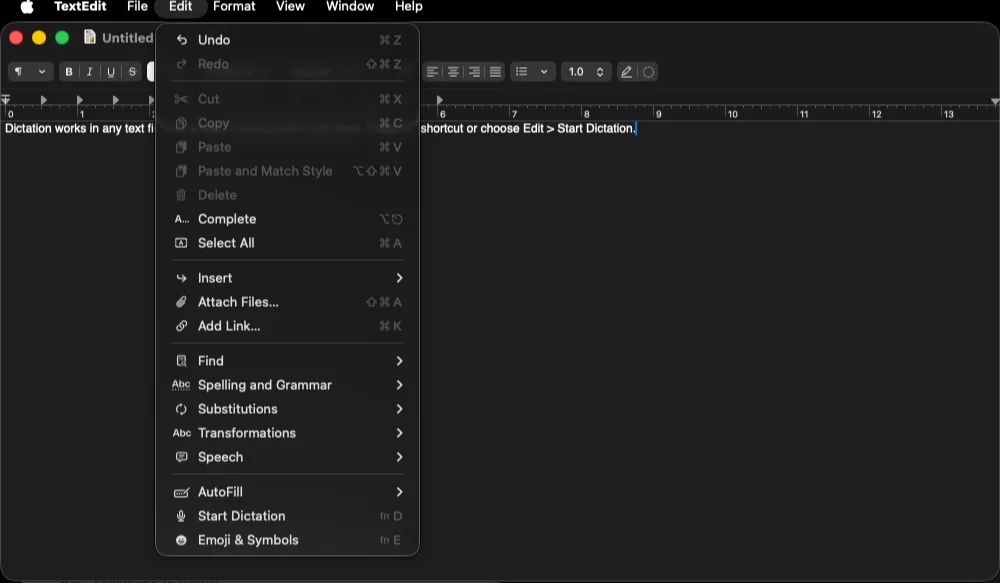Open the Apple menu
The width and height of the screenshot is (1000, 583).
[27, 6]
